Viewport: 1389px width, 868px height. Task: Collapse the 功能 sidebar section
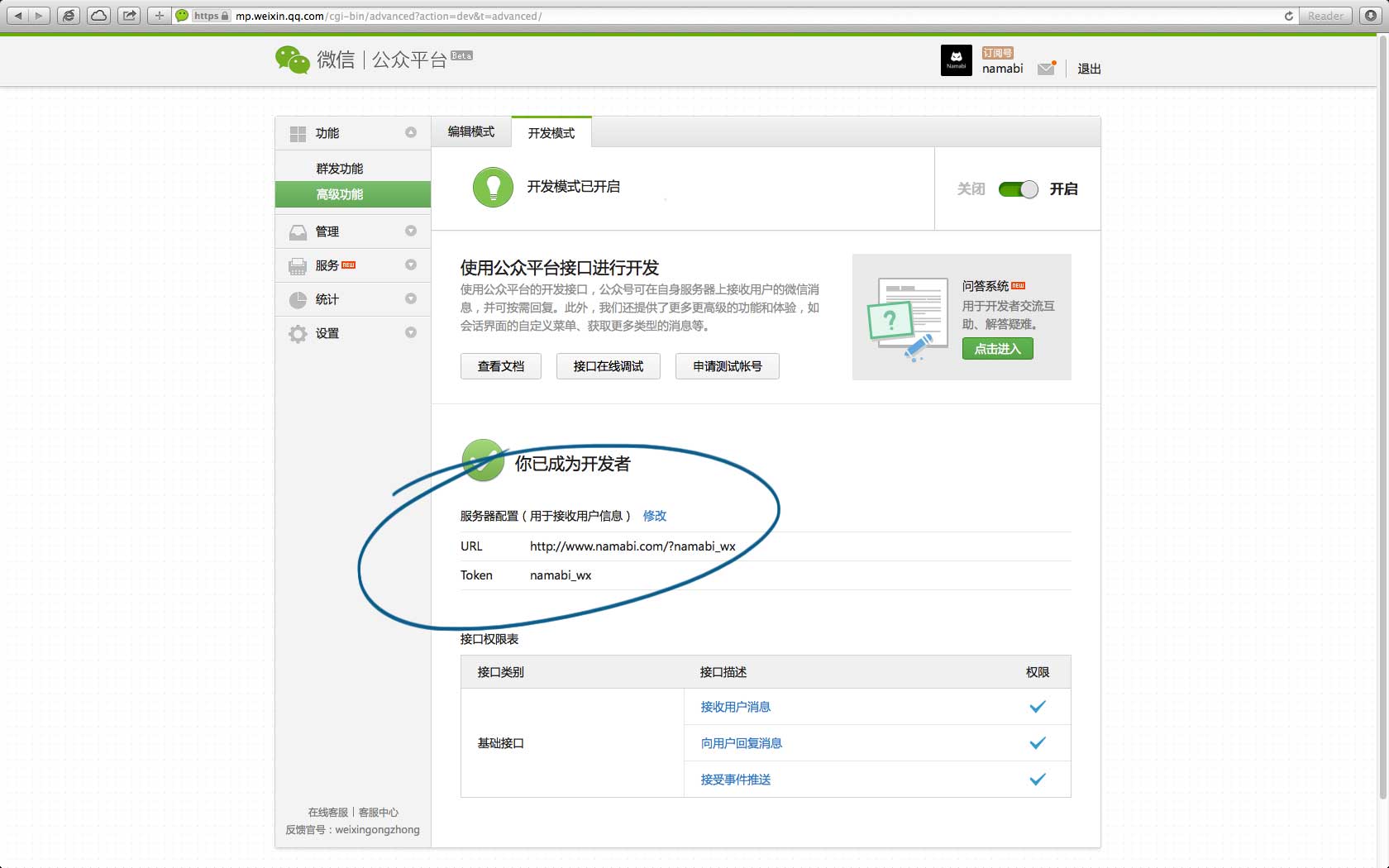pos(411,132)
